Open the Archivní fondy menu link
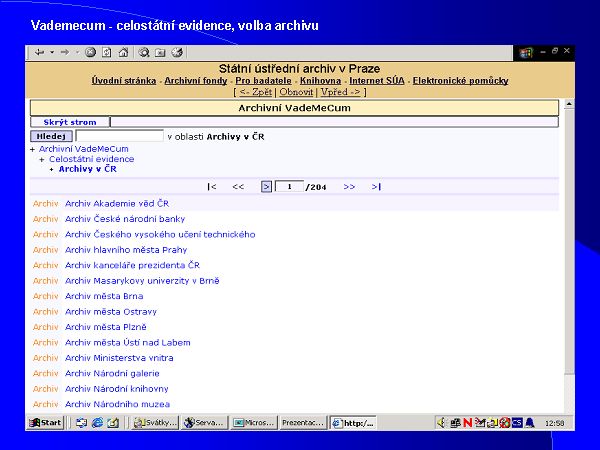600x450 pixels. coord(196,81)
